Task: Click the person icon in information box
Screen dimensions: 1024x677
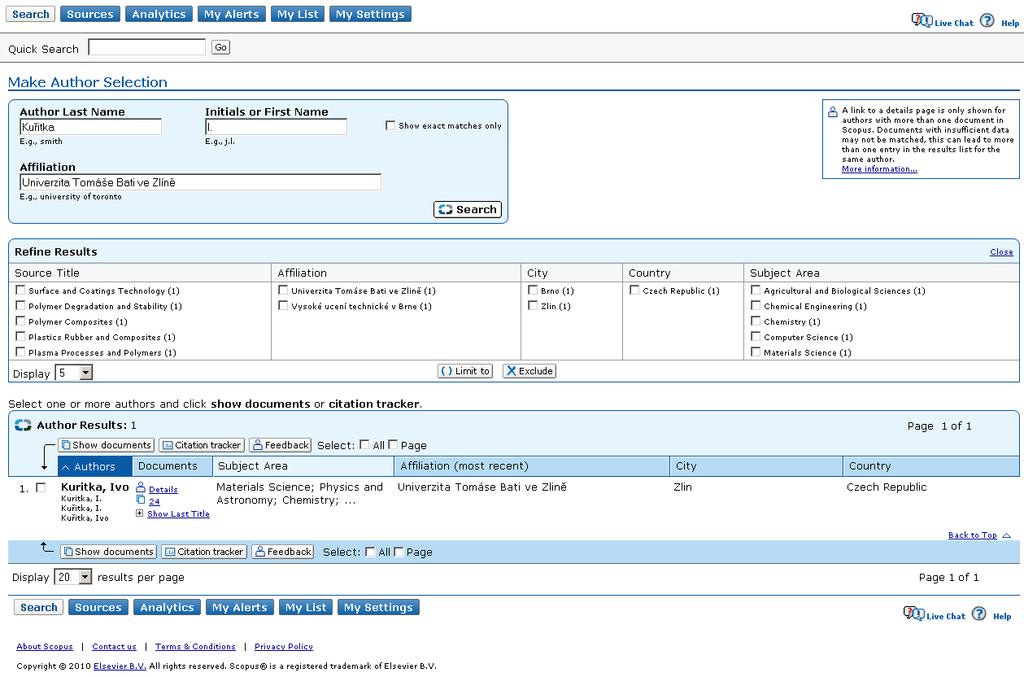Action: (833, 112)
